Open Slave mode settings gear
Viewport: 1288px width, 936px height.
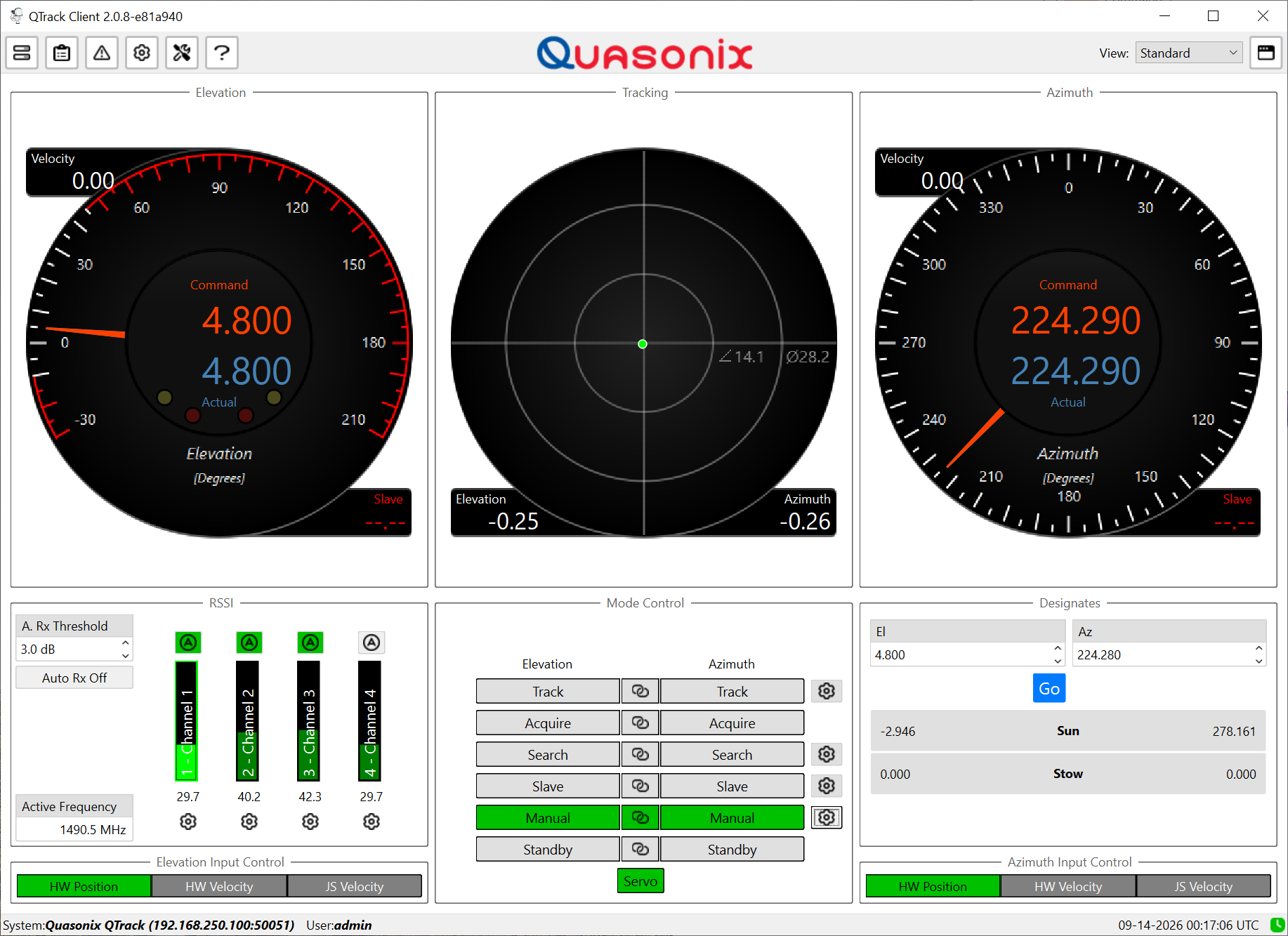[x=827, y=786]
